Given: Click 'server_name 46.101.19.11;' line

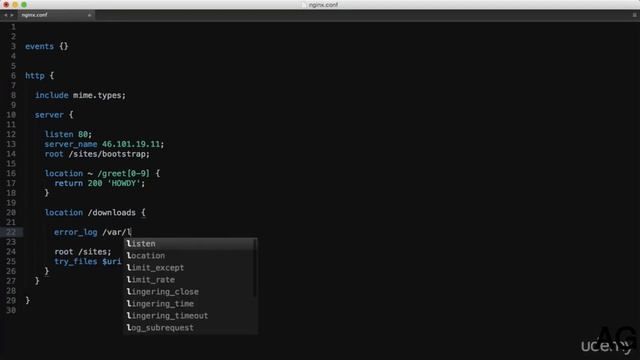Looking at the screenshot, I should click(x=104, y=144).
